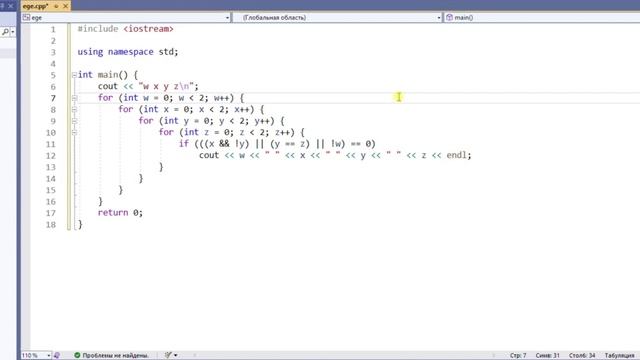This screenshot has width=640, height=360.
Task: Open the ege project scope dropdown
Action: pos(227,18)
